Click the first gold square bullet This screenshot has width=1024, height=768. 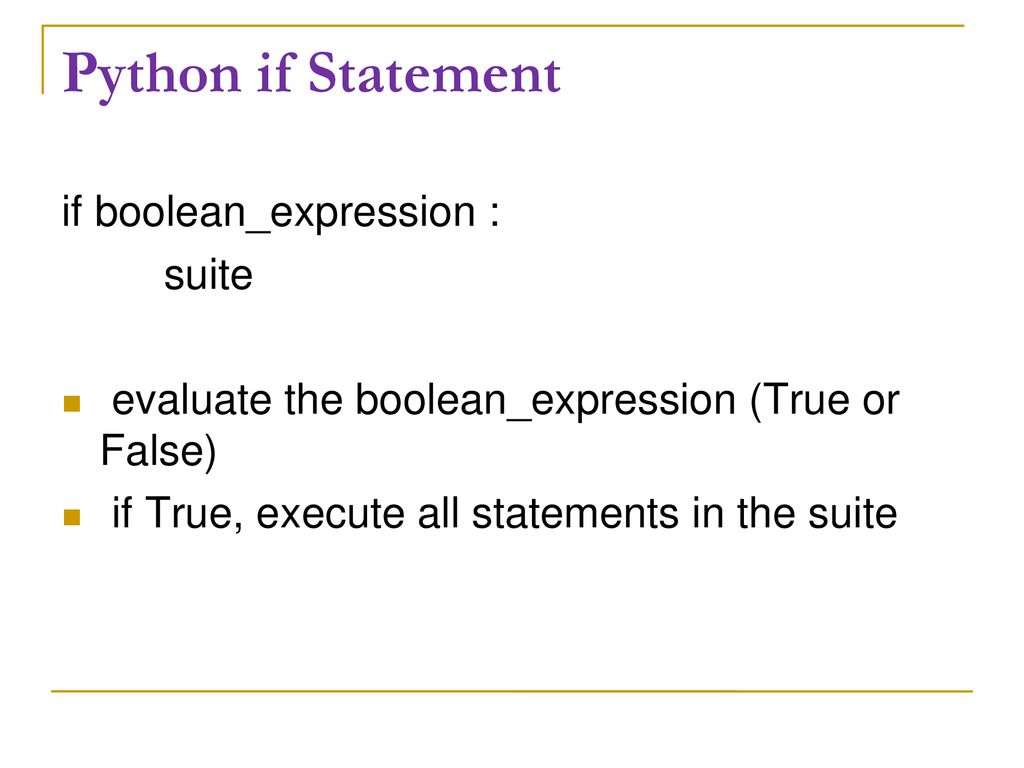click(x=72, y=404)
